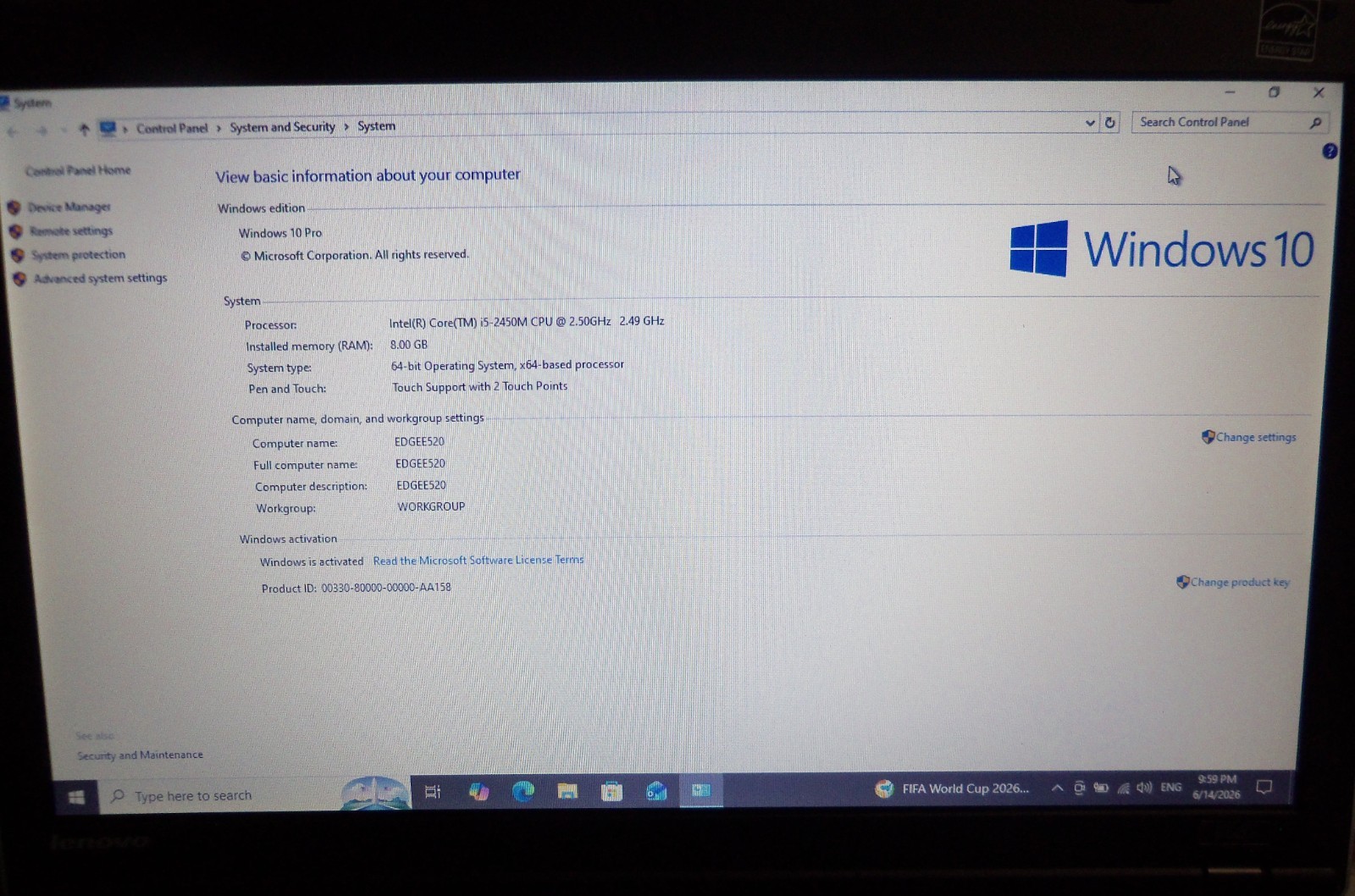Viewport: 1355px width, 896px height.
Task: Read the Microsoft Software License Terms
Action: (478, 560)
